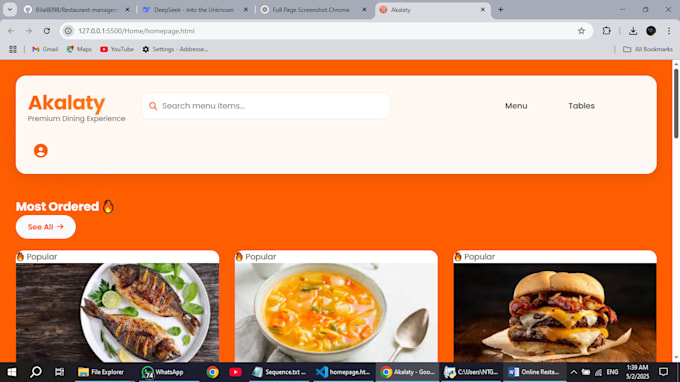The height and width of the screenshot is (382, 680).
Task: Go forward in browser history
Action: coord(29,31)
